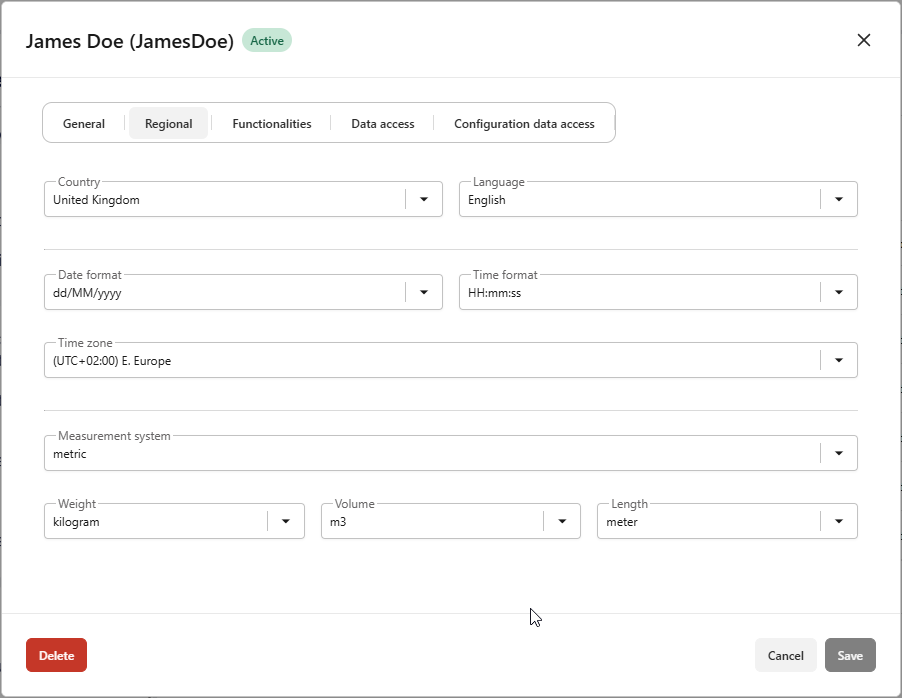Switch to the General tab
The height and width of the screenshot is (698, 902).
pos(84,124)
